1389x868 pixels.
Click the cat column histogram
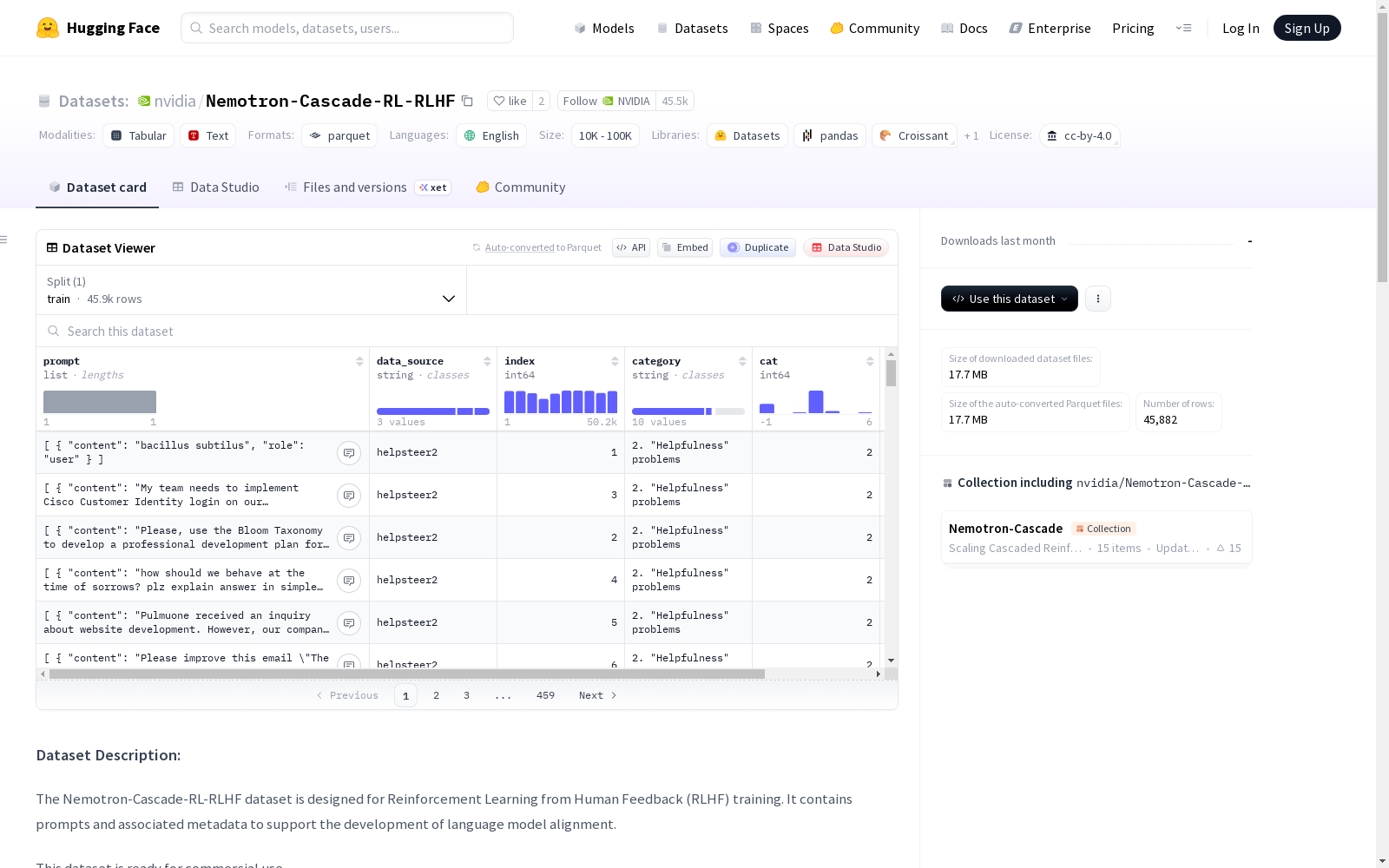[x=816, y=401]
